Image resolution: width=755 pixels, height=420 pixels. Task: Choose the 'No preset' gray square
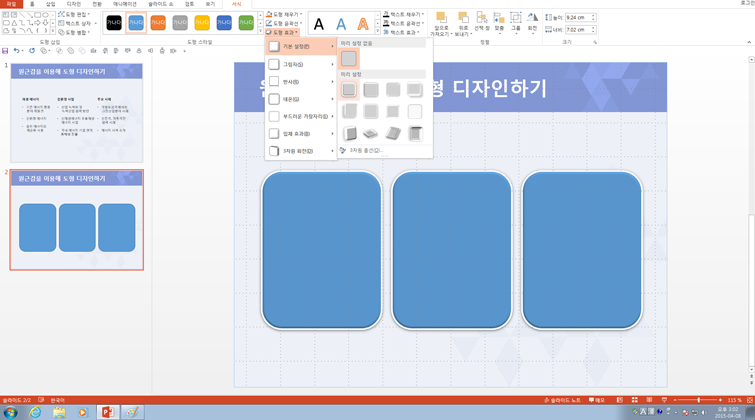349,59
